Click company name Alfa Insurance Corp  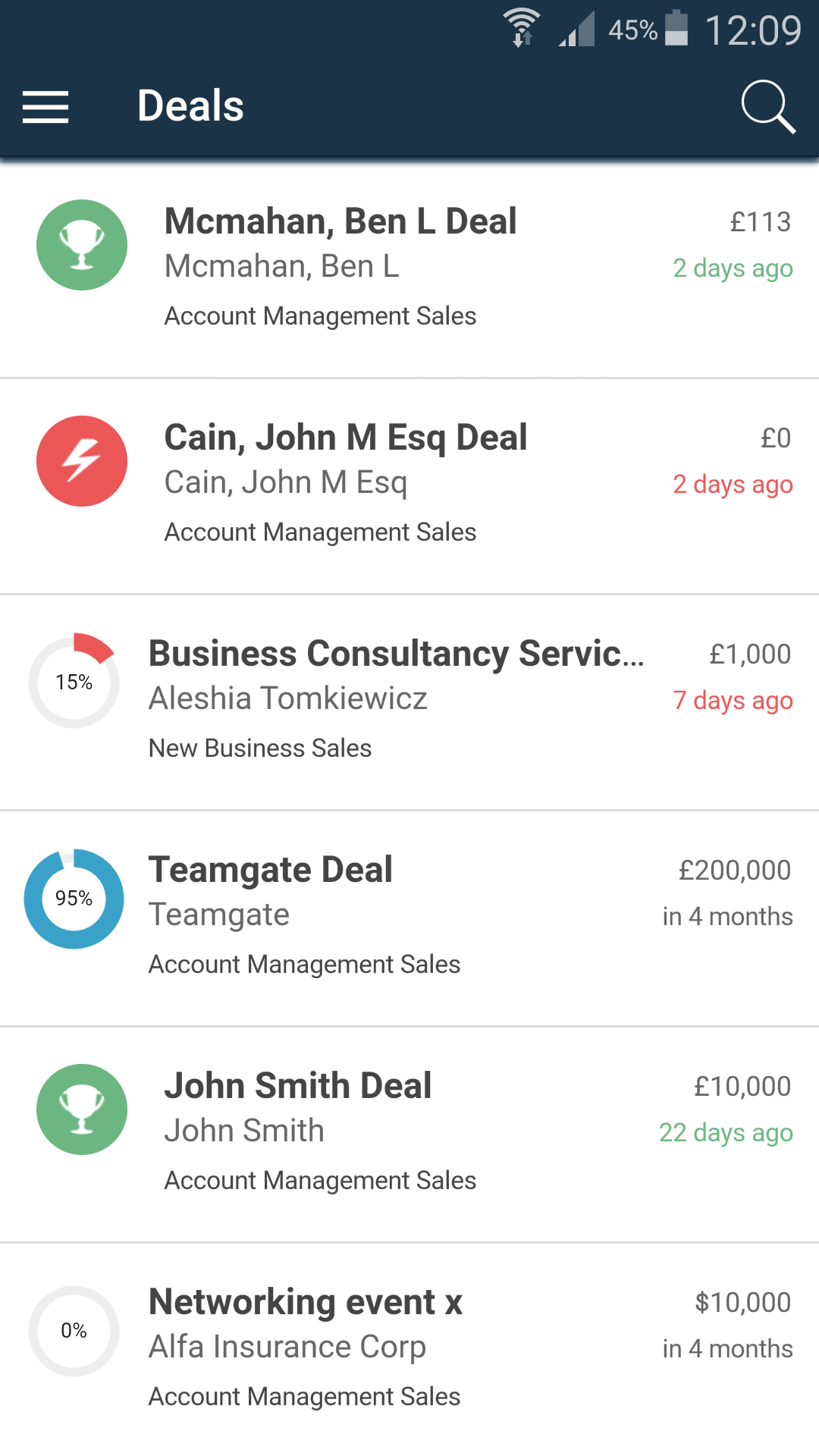tap(287, 1348)
